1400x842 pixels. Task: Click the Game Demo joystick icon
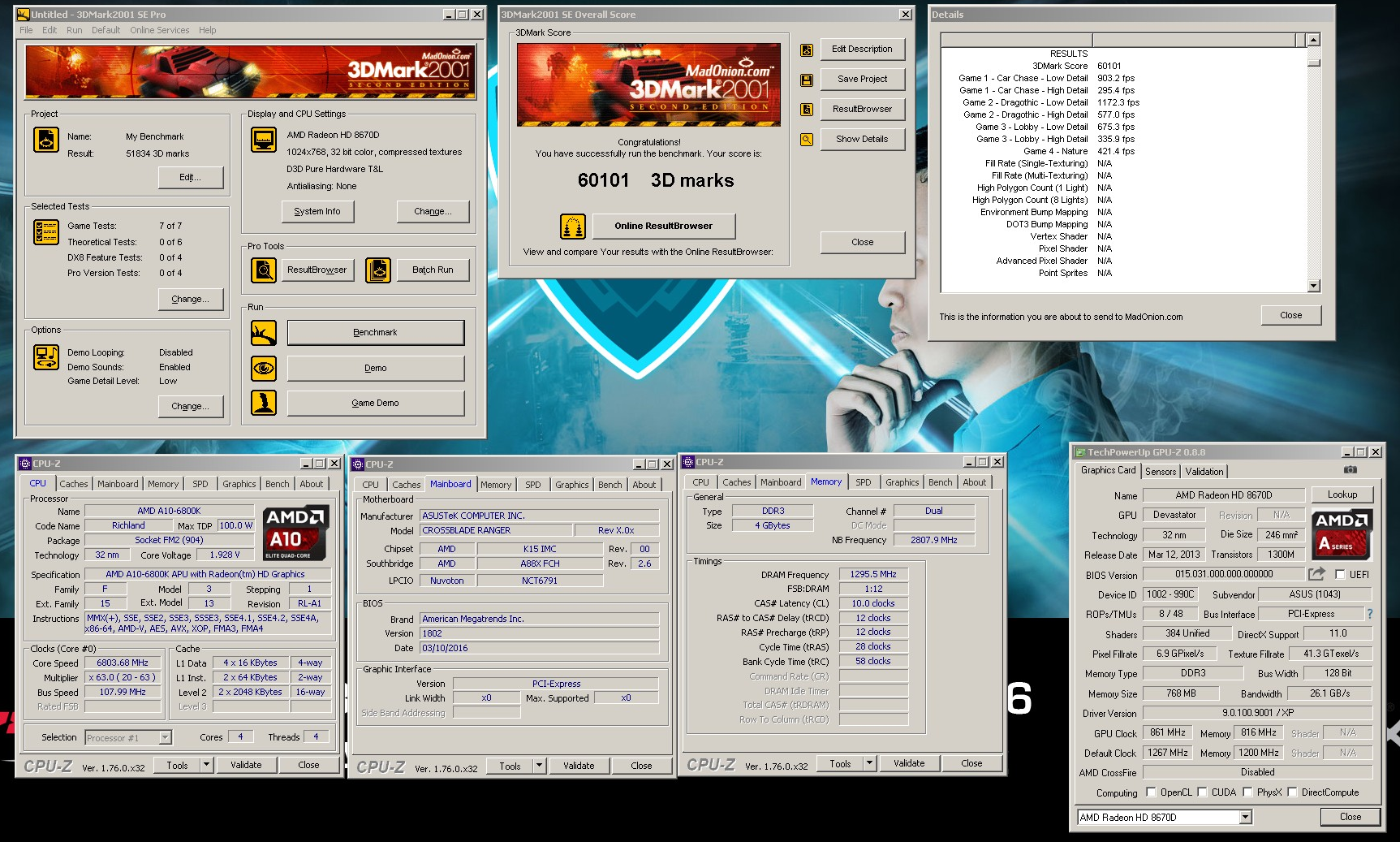(264, 403)
